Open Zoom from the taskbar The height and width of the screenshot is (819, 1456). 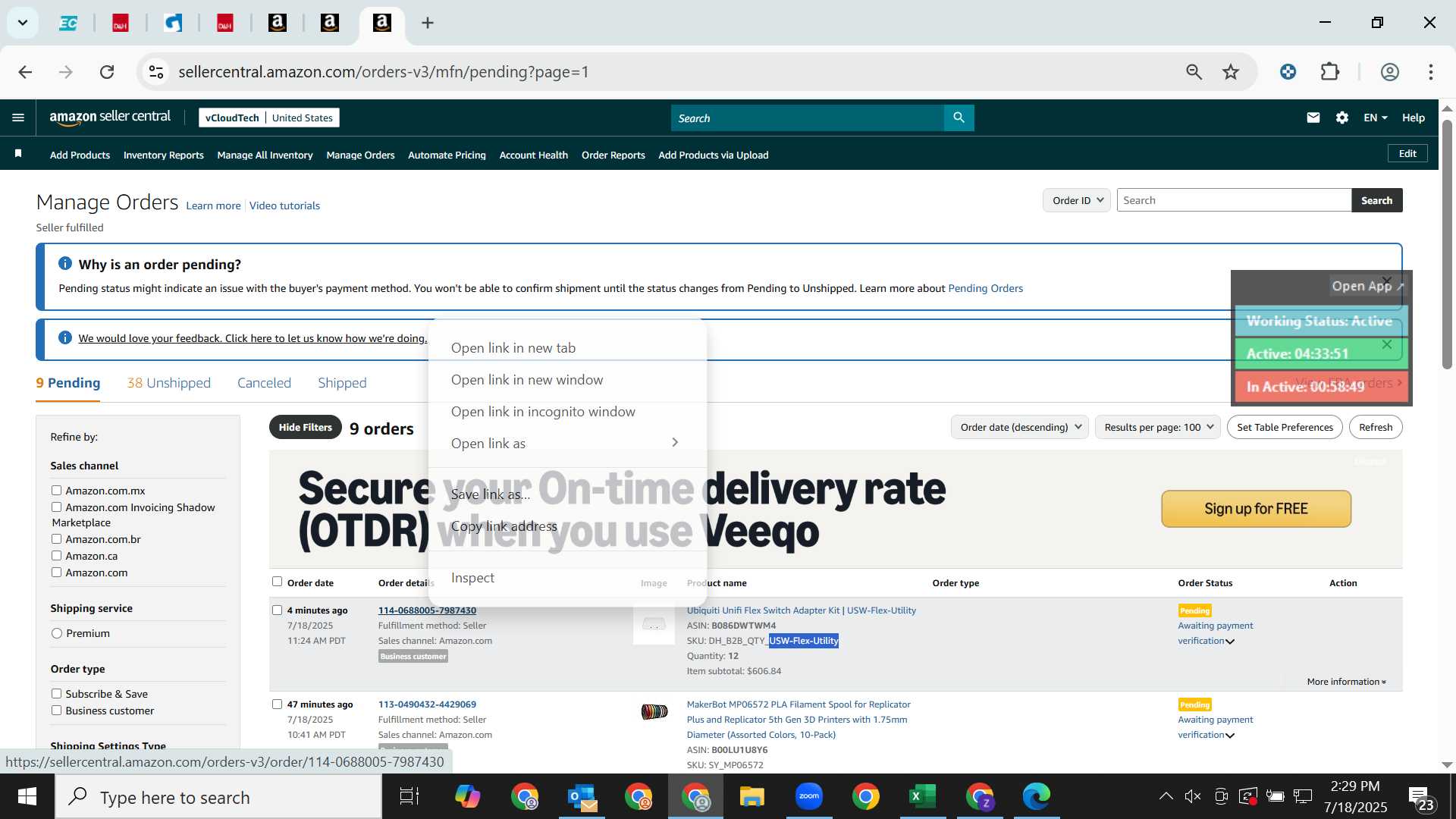point(809,796)
